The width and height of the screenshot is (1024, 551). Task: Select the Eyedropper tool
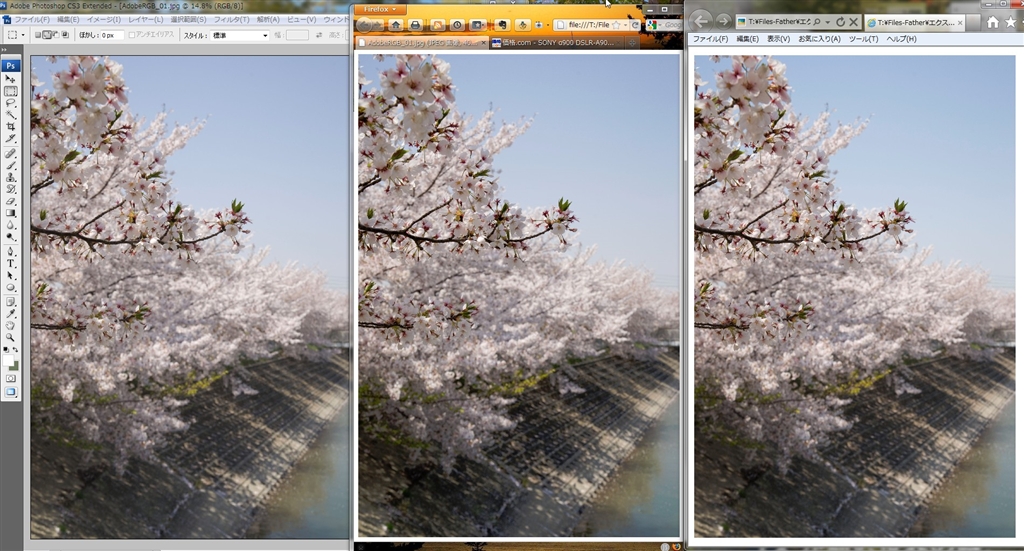(10, 313)
